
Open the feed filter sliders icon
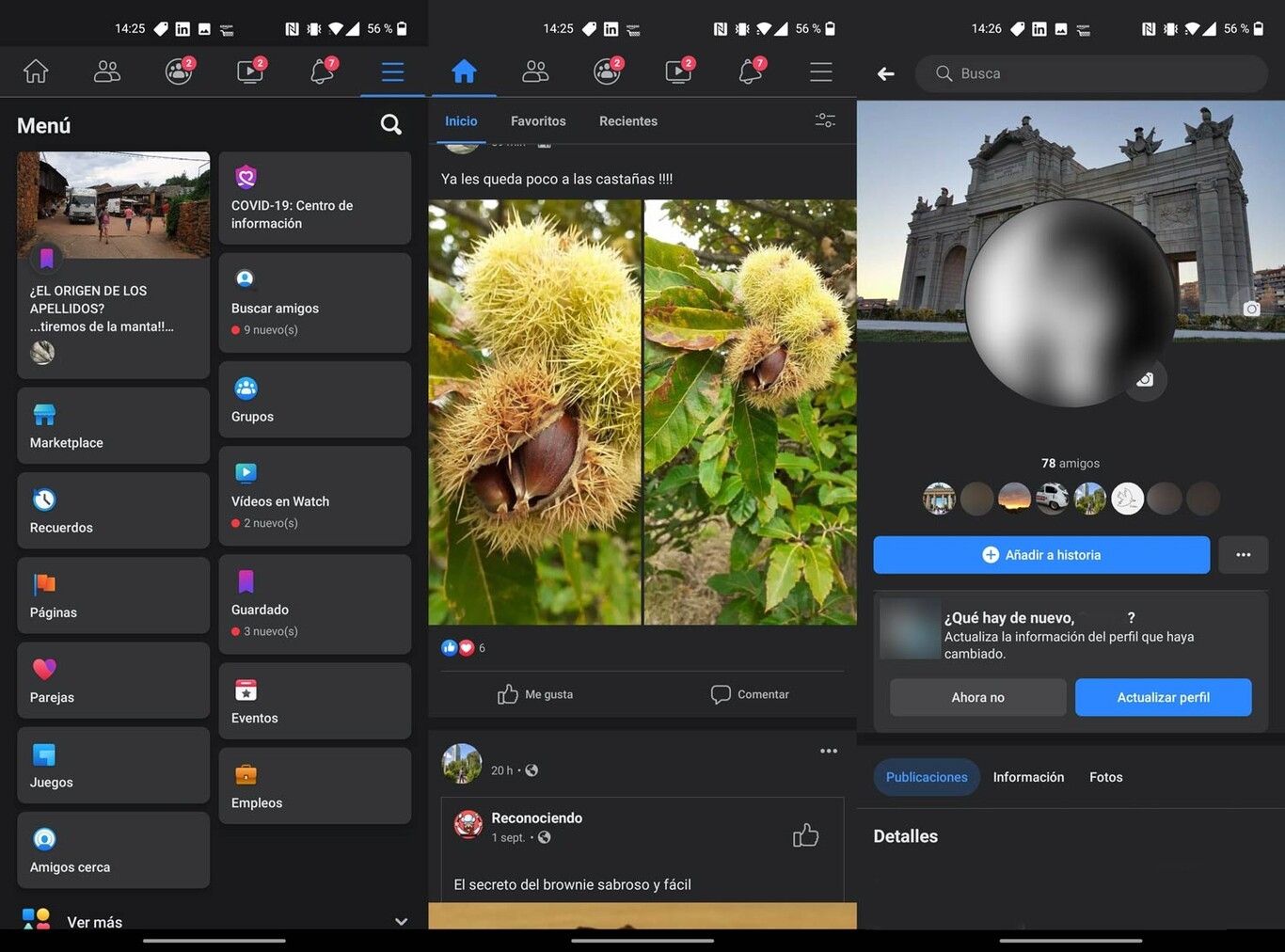(x=825, y=120)
